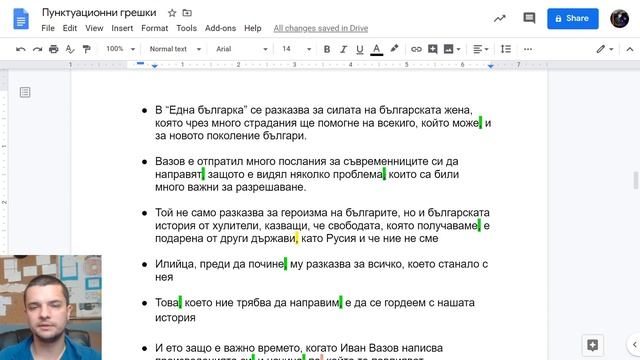The width and height of the screenshot is (640, 360).
Task: Open the View menu
Action: pos(94,28)
